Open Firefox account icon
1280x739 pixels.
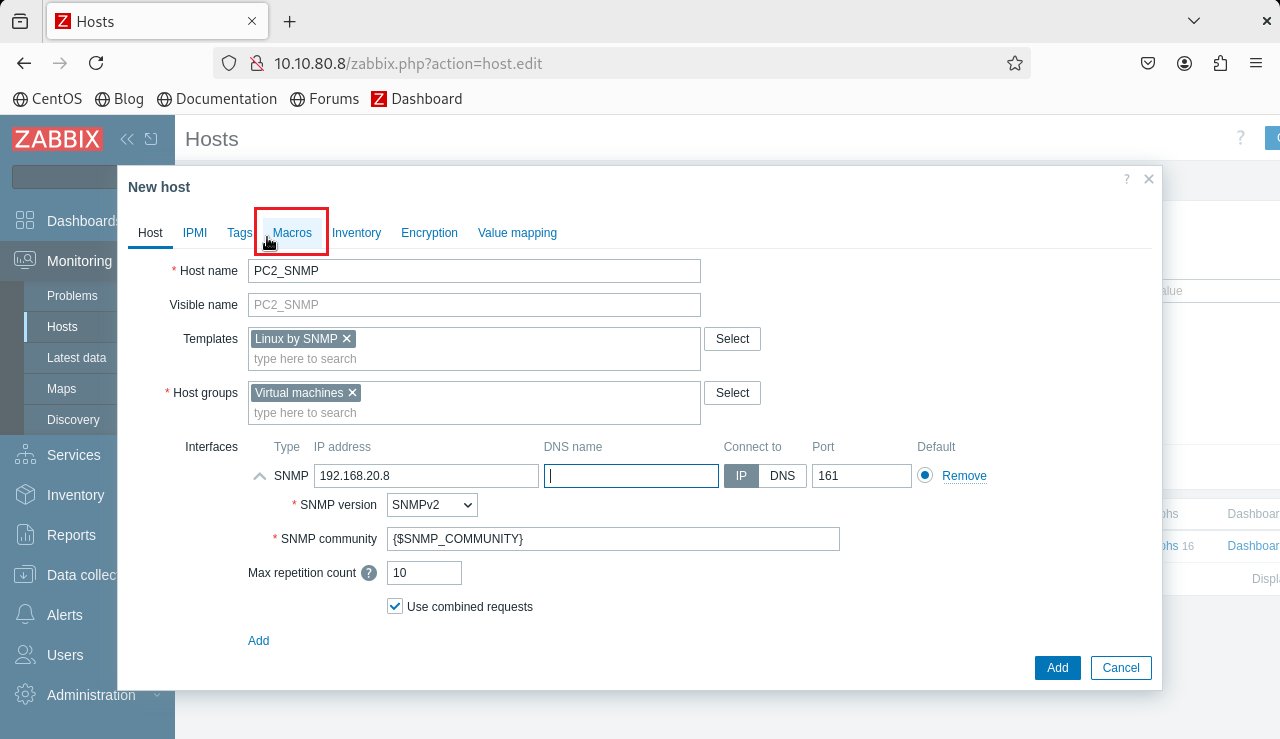(1184, 63)
